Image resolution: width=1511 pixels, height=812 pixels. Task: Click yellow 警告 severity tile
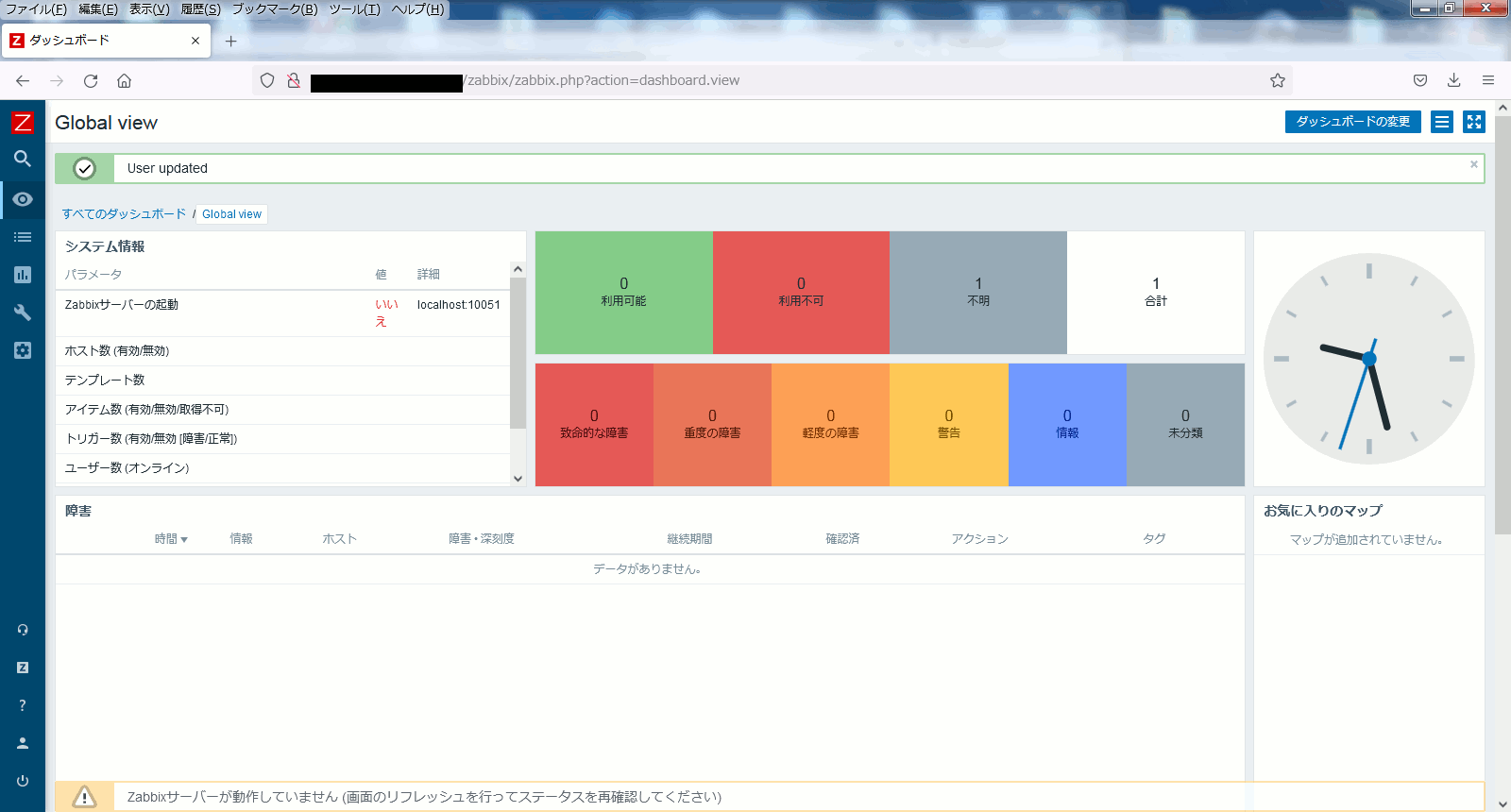(949, 425)
